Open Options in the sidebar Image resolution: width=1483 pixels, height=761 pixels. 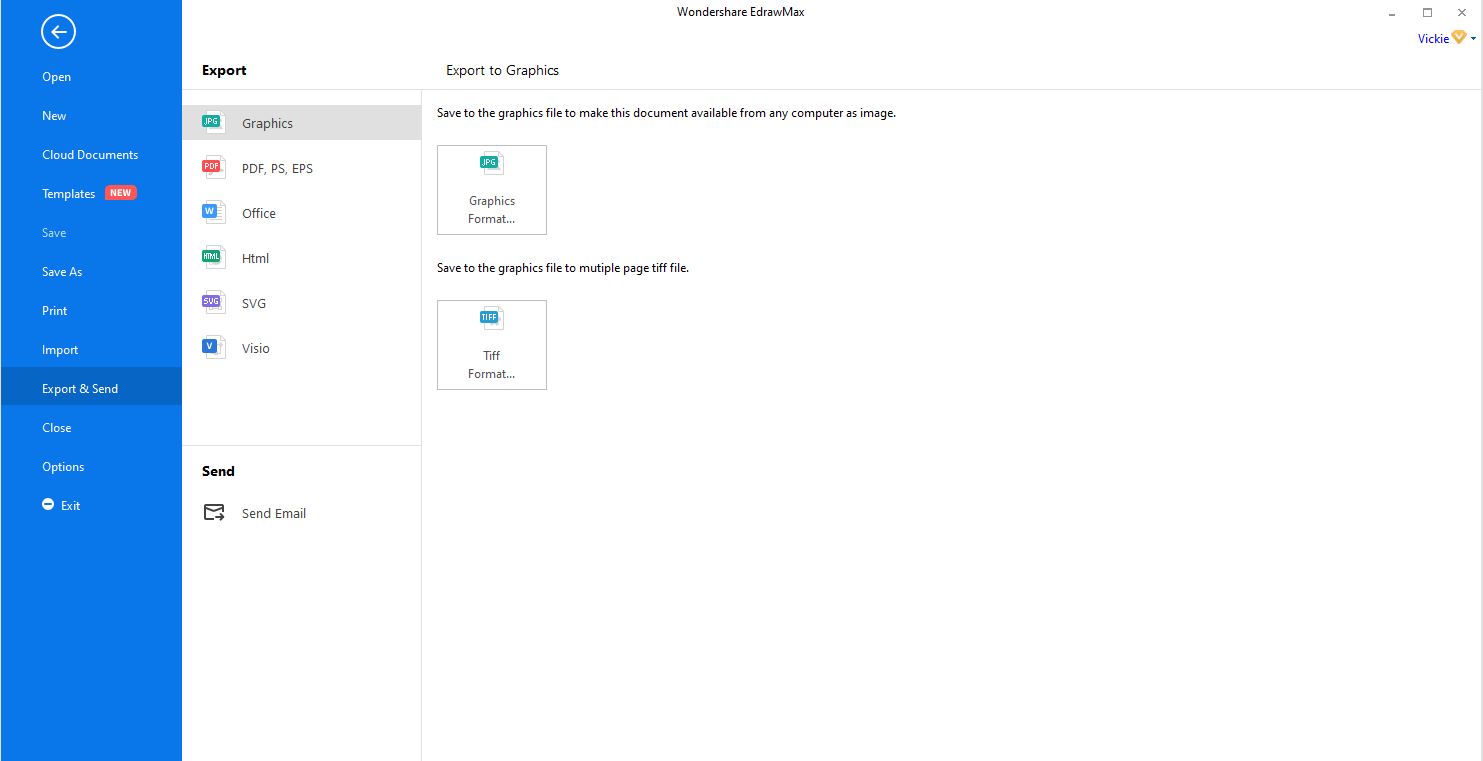[63, 467]
